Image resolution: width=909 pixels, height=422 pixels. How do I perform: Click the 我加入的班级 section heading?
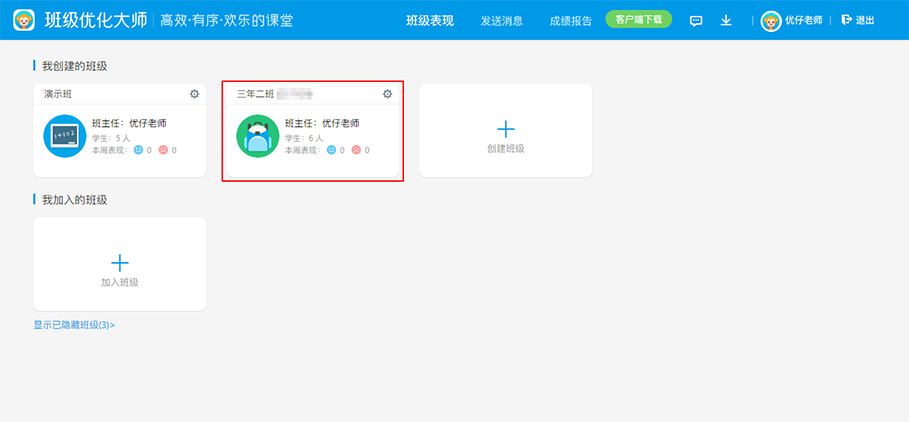pos(75,200)
